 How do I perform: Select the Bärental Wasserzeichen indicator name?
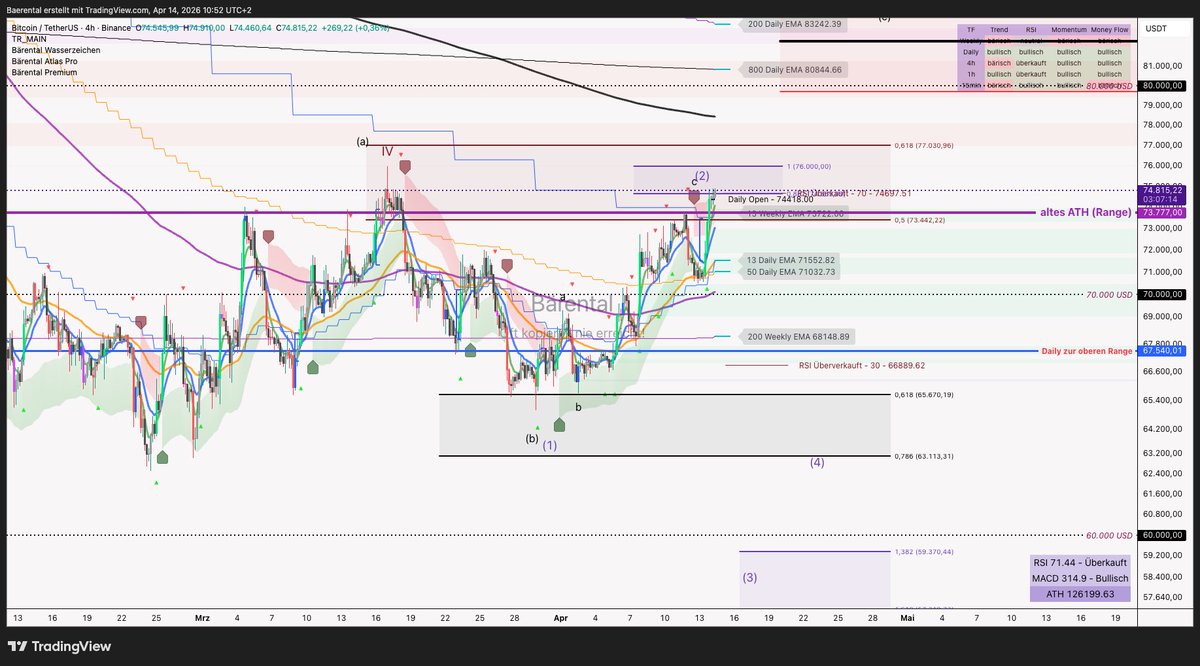pos(56,50)
